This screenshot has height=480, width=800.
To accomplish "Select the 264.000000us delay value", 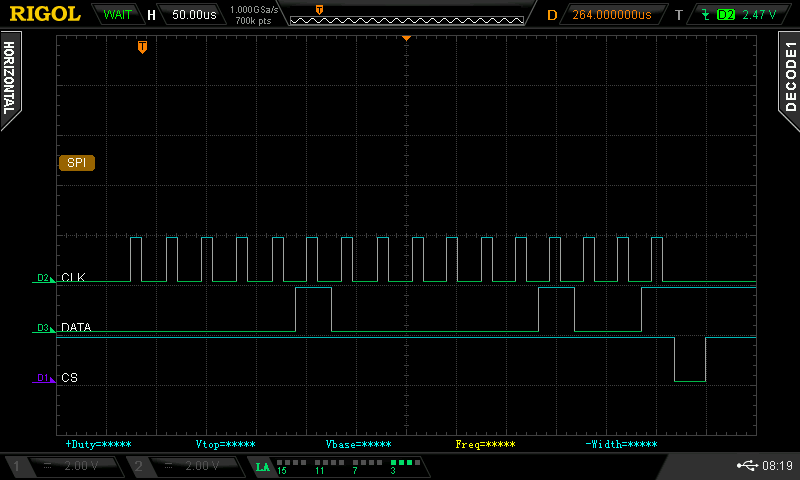I will click(612, 15).
